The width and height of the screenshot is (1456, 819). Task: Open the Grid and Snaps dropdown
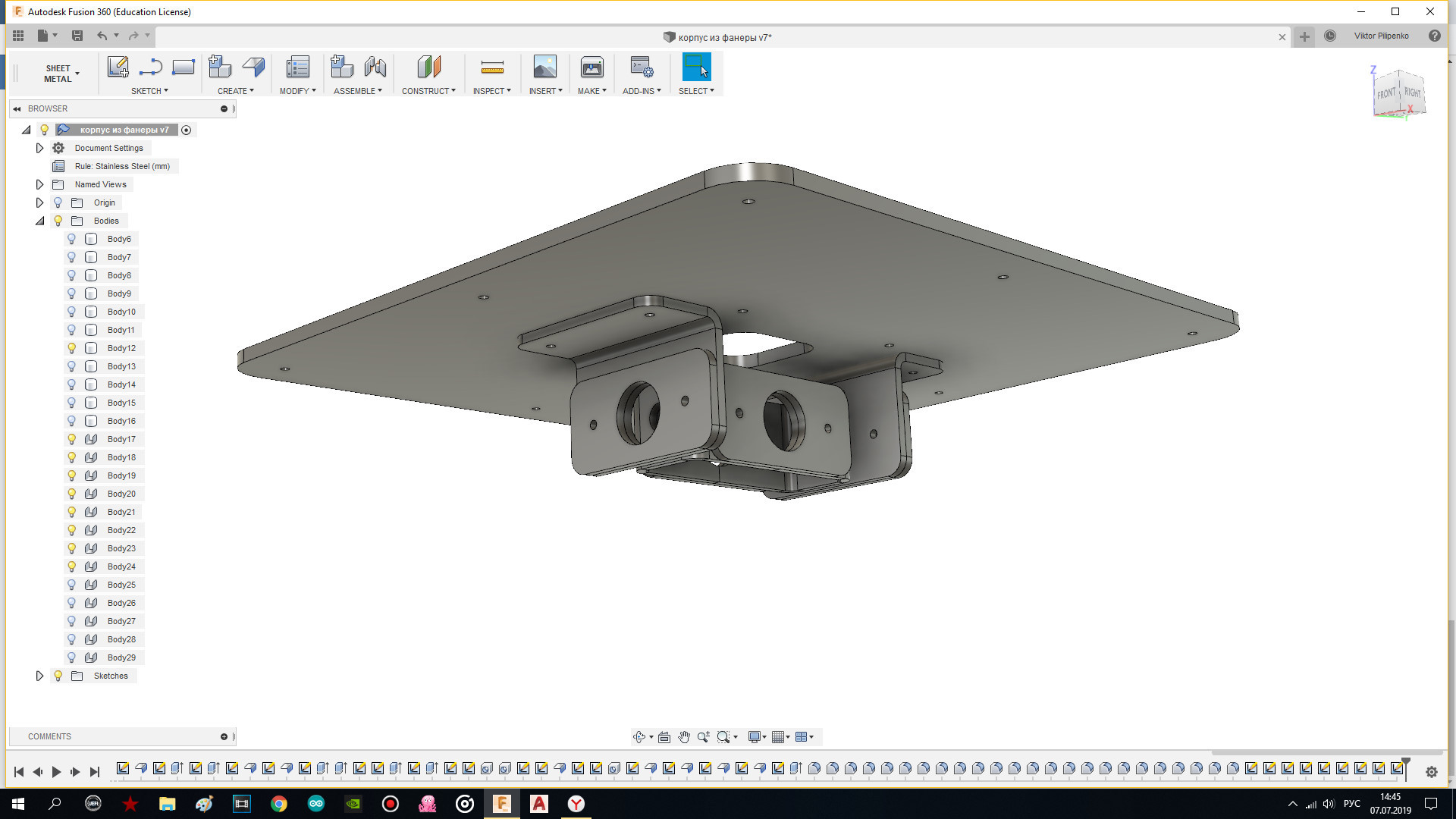[781, 737]
